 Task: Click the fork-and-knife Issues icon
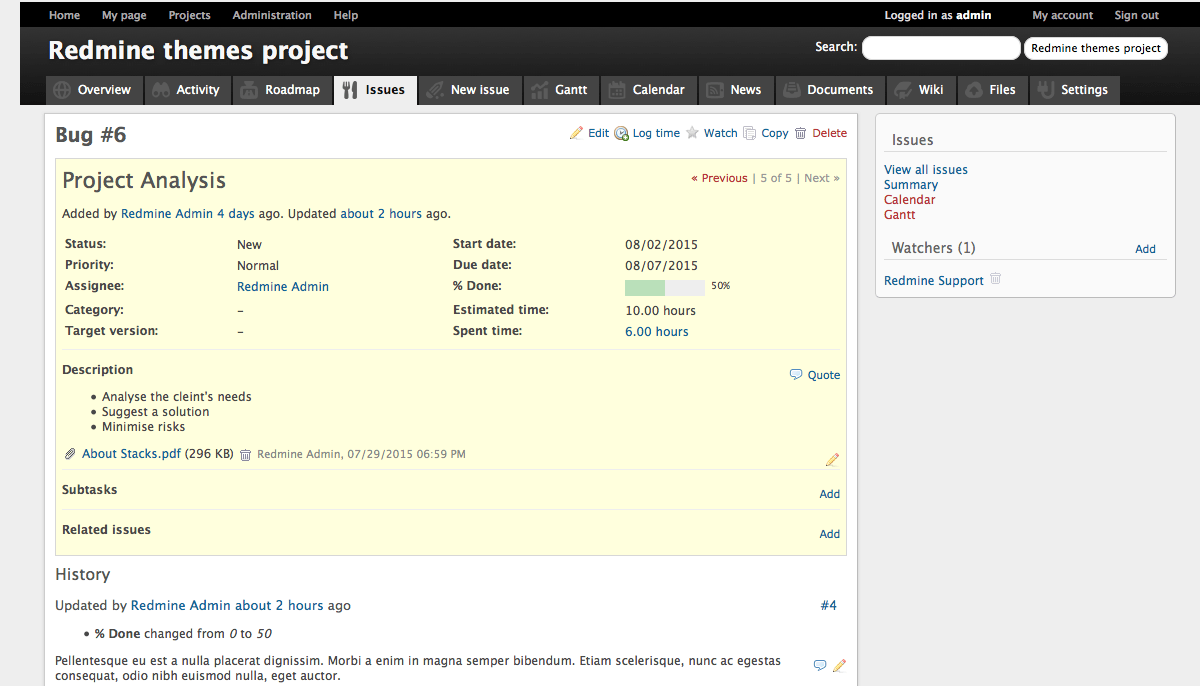pos(349,90)
